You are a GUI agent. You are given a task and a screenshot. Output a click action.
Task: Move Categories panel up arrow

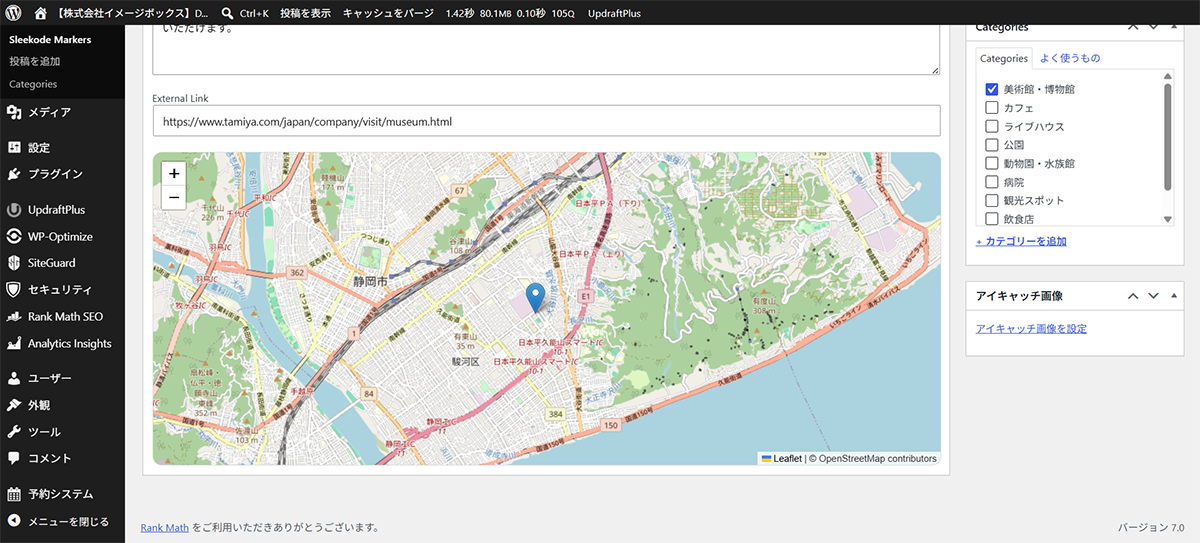[1133, 26]
